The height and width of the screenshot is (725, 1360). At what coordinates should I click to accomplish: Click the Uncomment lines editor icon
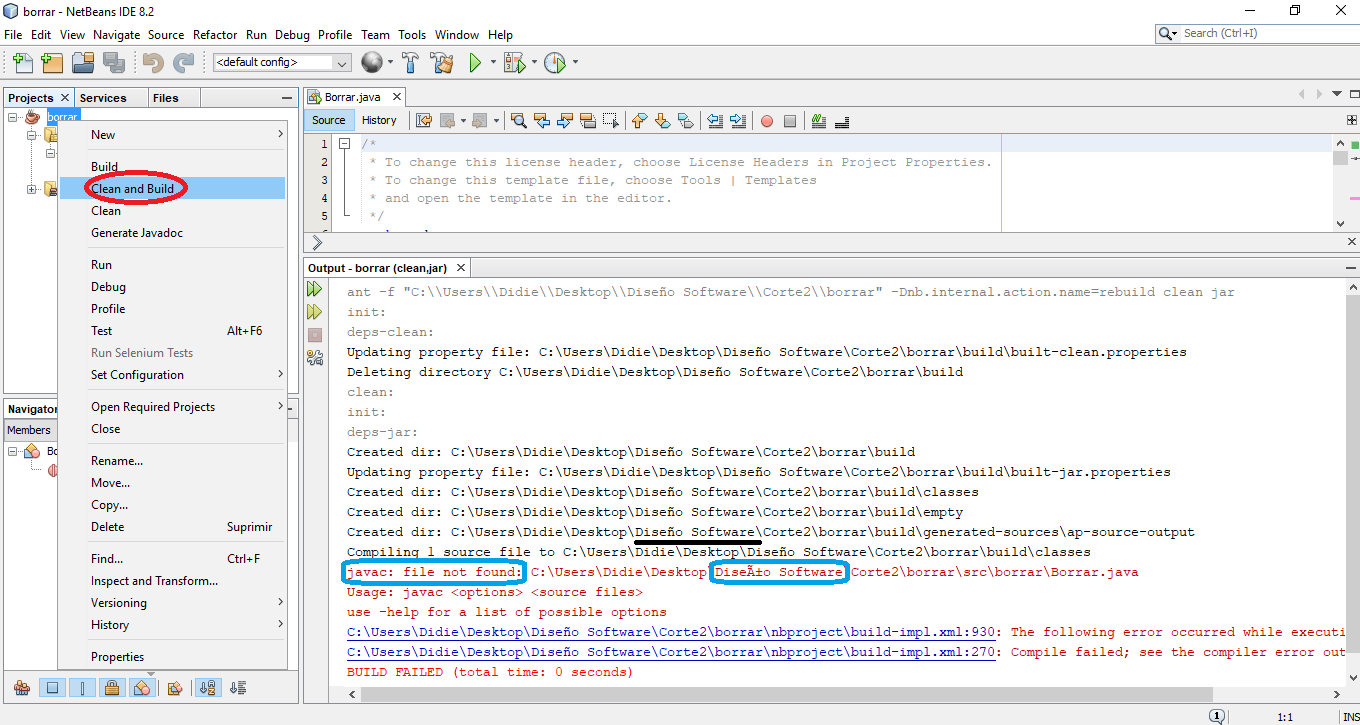click(842, 121)
